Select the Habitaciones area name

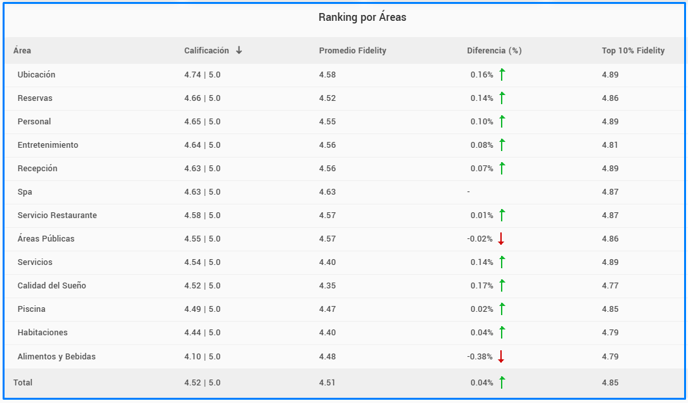point(42,333)
